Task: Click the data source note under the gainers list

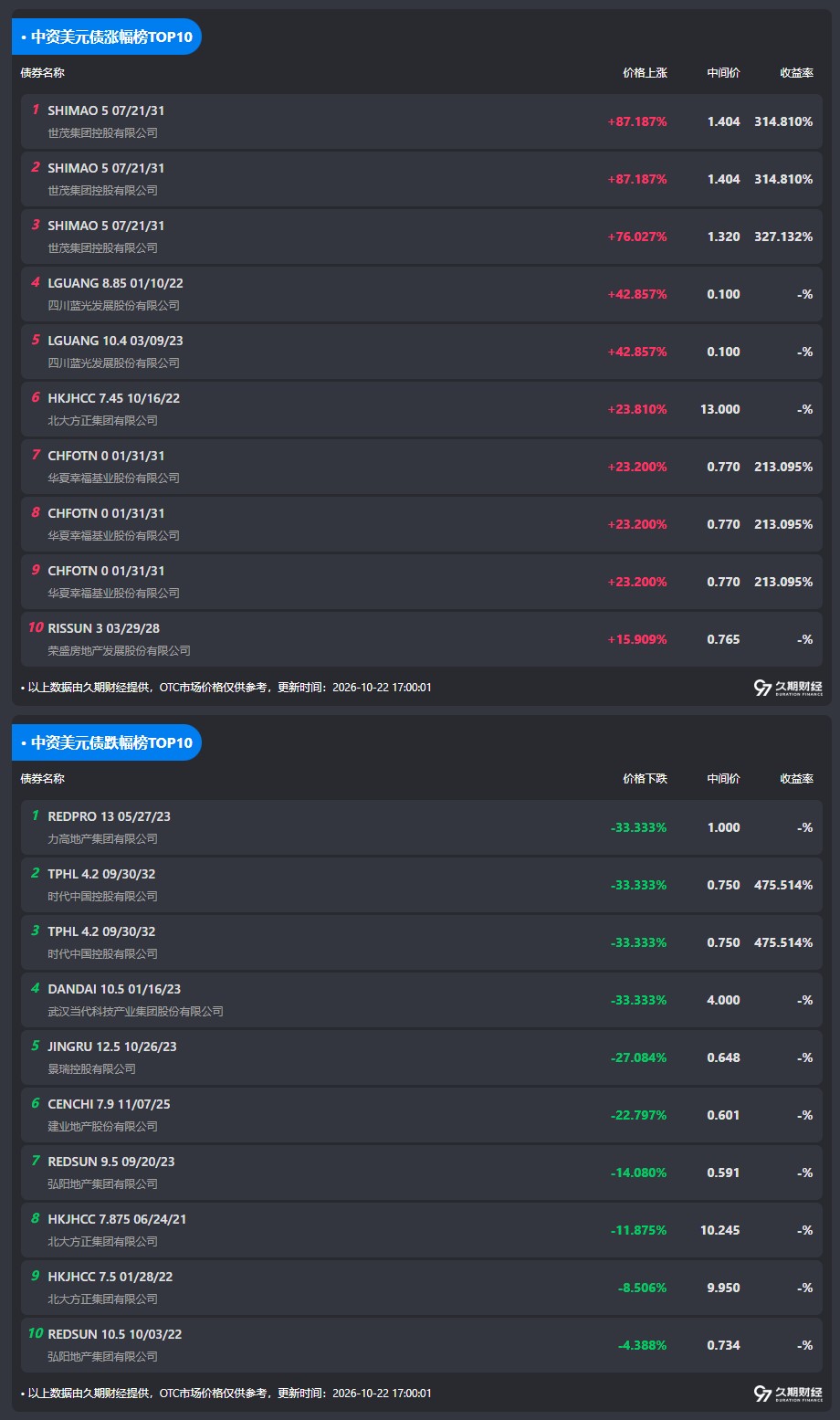Action: (x=226, y=688)
